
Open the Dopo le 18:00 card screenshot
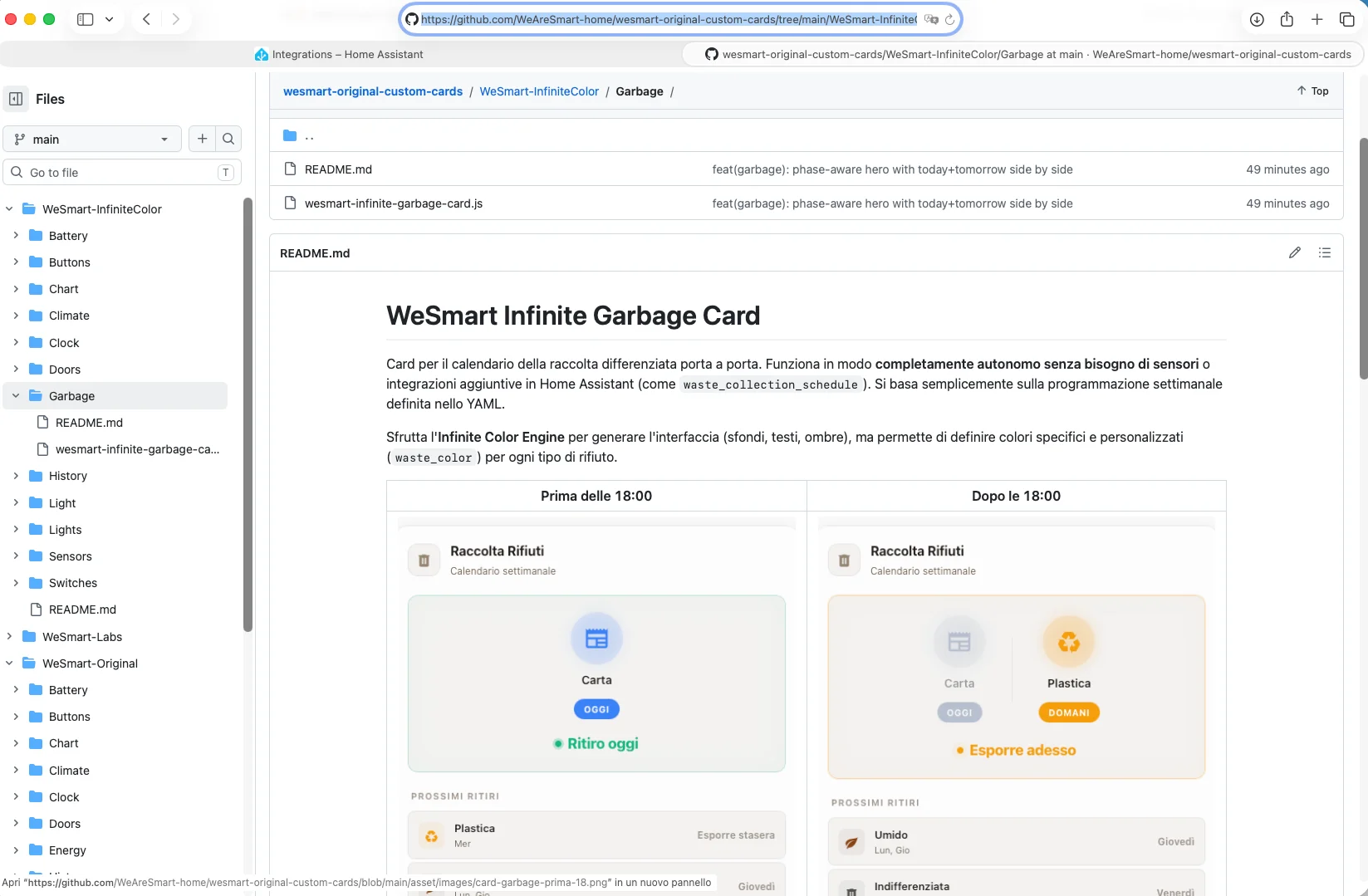coord(1017,706)
